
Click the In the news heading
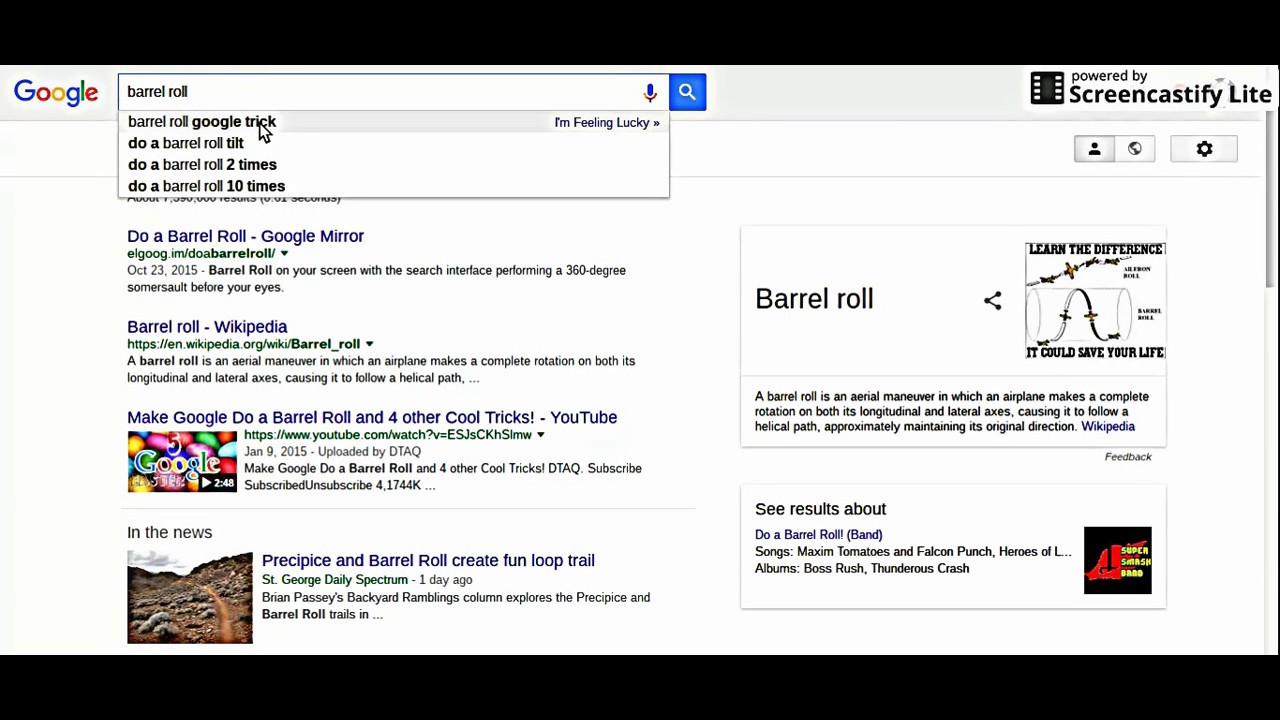point(169,533)
